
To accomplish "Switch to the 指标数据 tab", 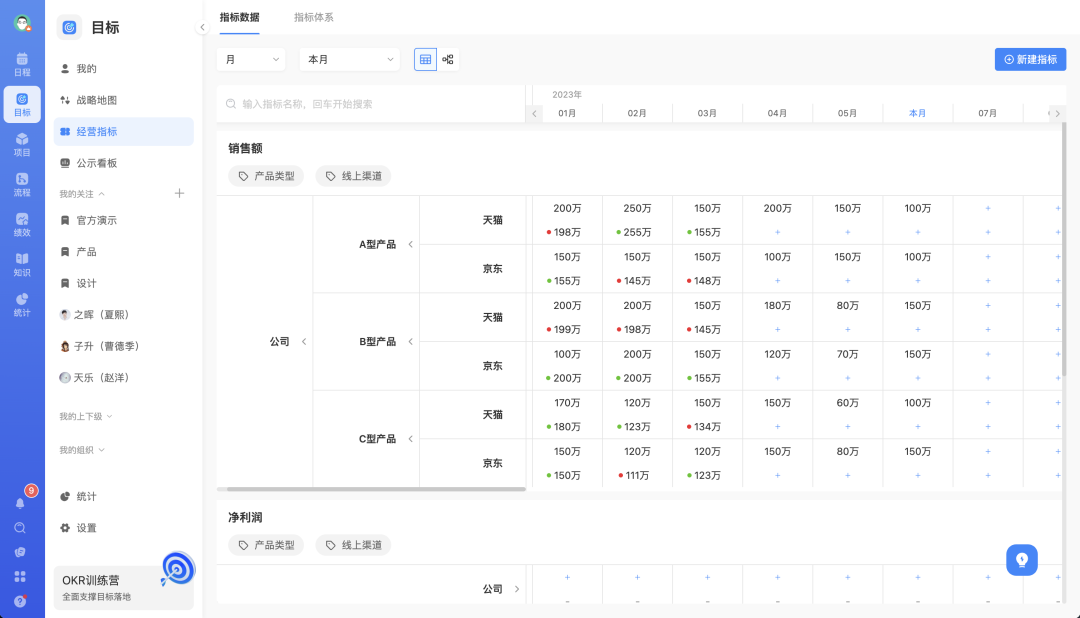I will coord(240,17).
